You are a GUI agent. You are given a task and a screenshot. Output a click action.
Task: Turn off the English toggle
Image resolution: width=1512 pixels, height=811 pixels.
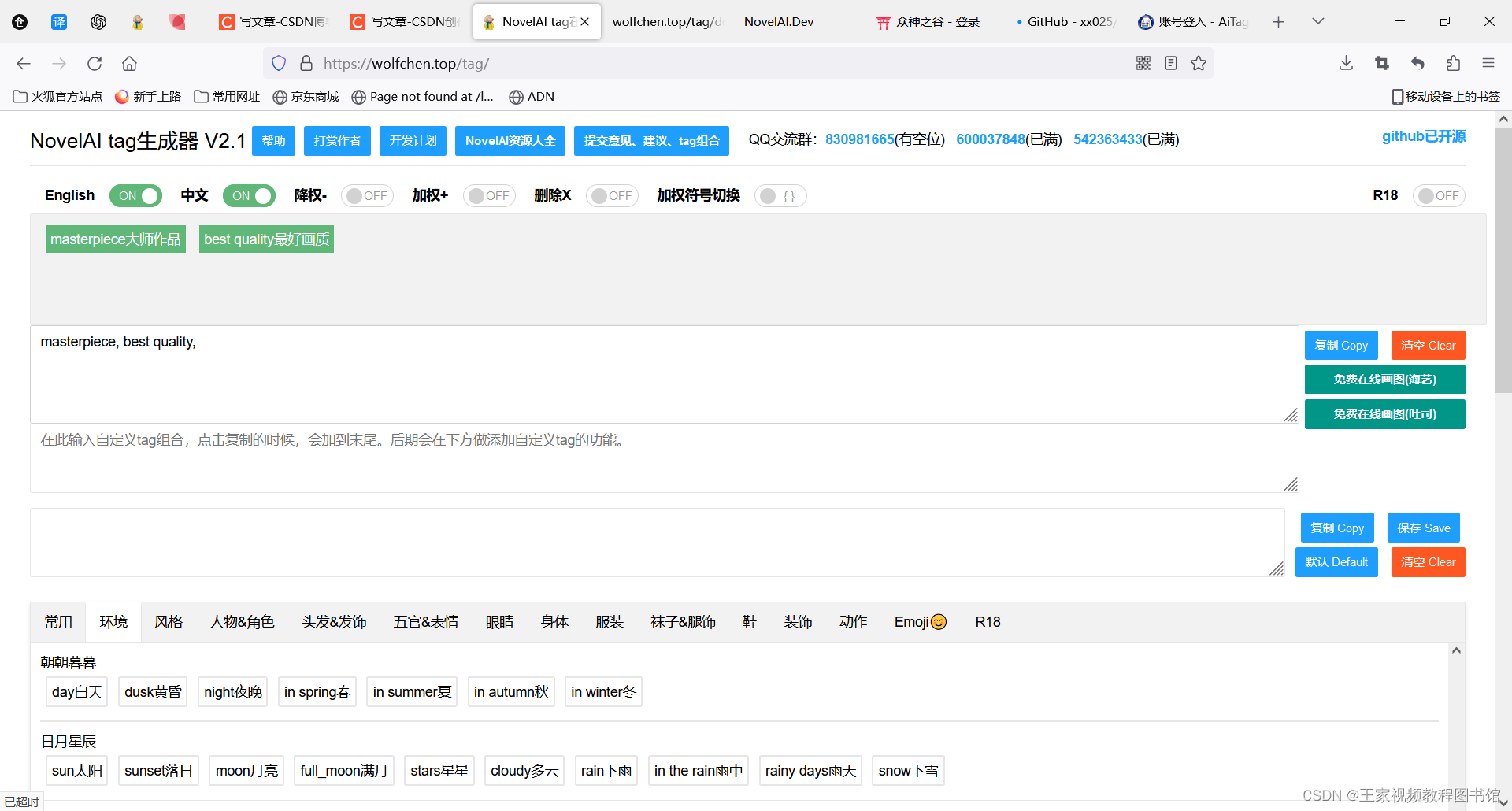coord(135,195)
